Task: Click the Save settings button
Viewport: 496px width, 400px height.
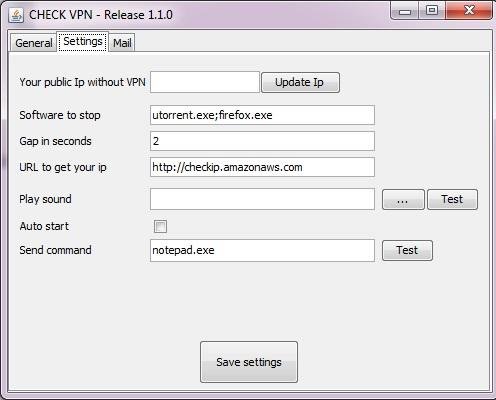Action: [x=249, y=362]
